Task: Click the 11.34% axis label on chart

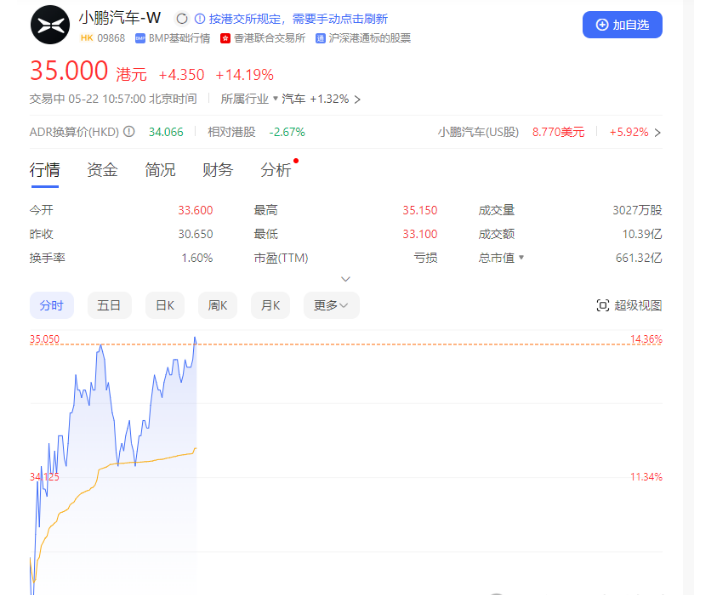Action: [x=646, y=477]
